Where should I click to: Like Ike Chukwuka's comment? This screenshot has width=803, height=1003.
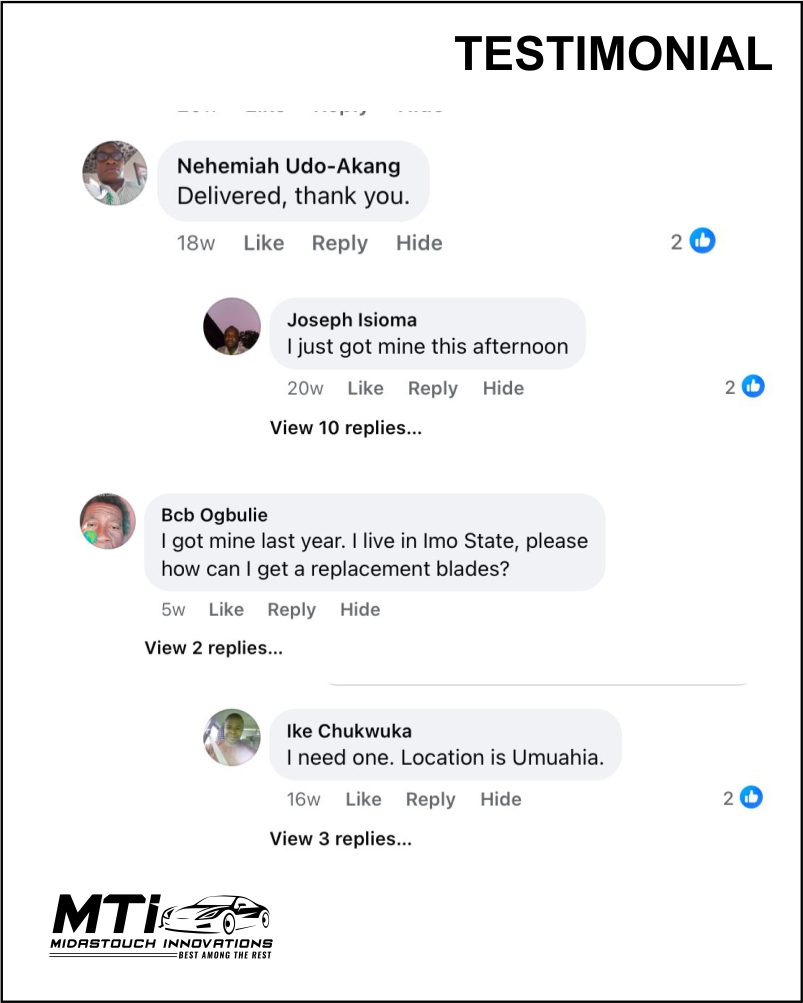[363, 799]
